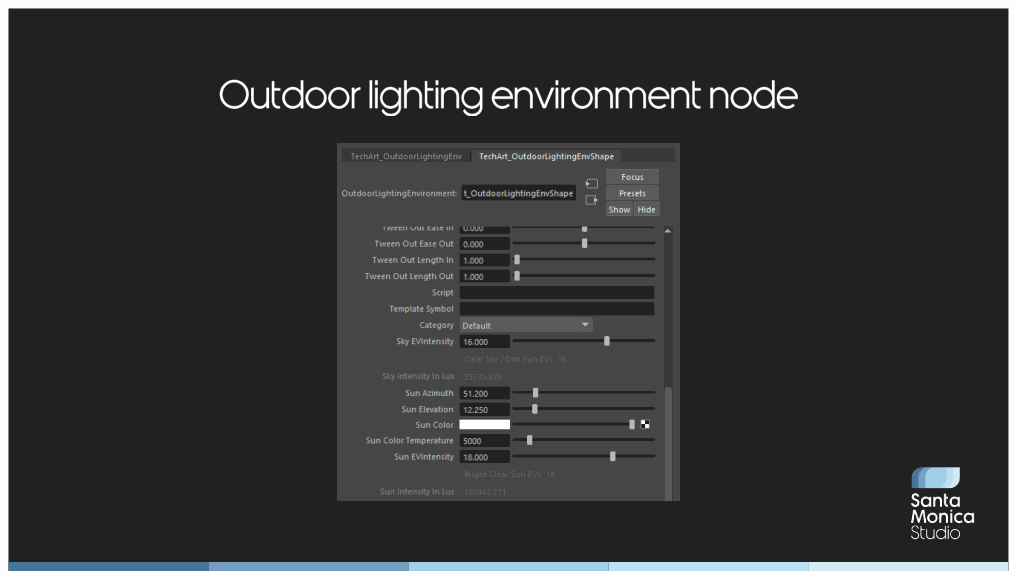Click the Sky EVIntensity slider handle
The image size is (1015, 578).
[607, 341]
